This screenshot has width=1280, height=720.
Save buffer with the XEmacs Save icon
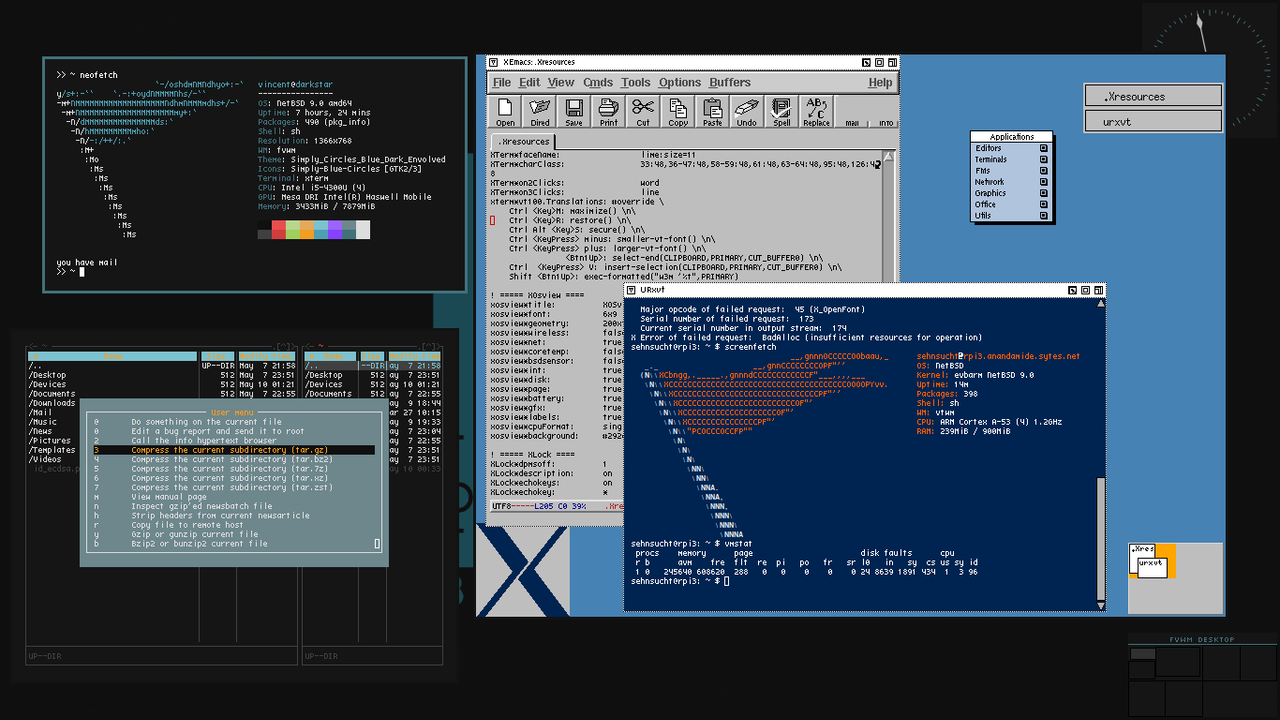click(574, 111)
